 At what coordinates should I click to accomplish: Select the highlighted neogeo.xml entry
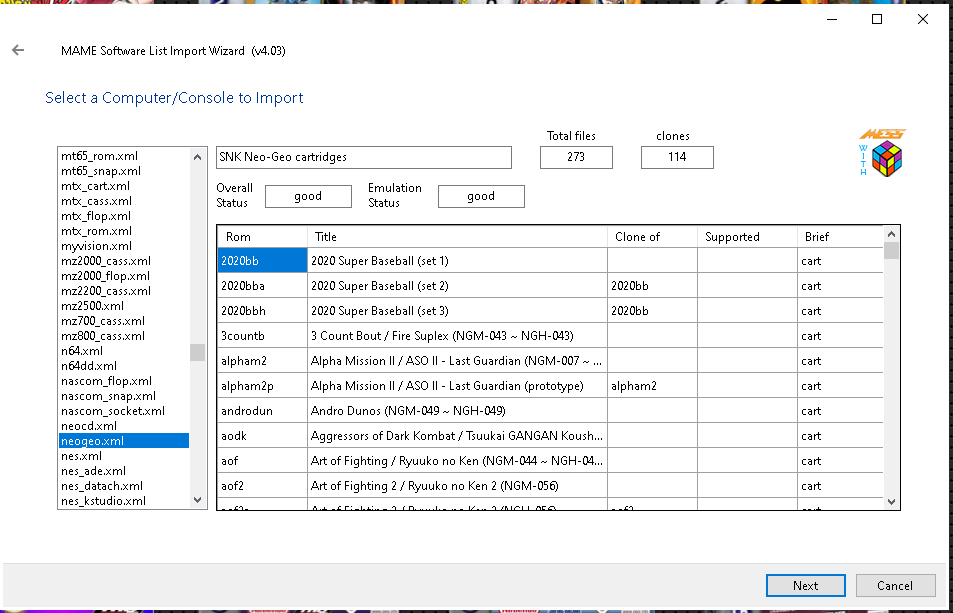click(x=124, y=441)
